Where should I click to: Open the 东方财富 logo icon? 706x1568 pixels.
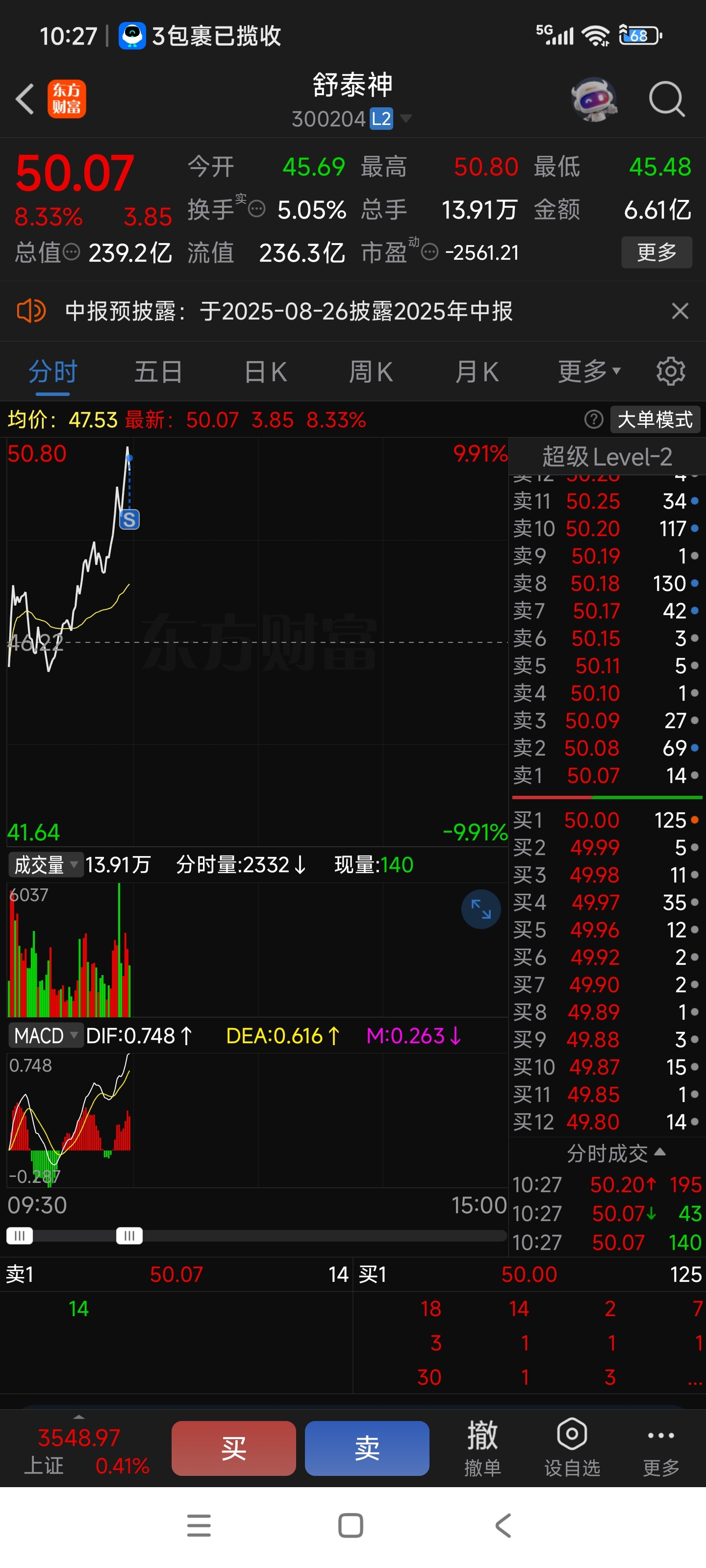tap(66, 98)
